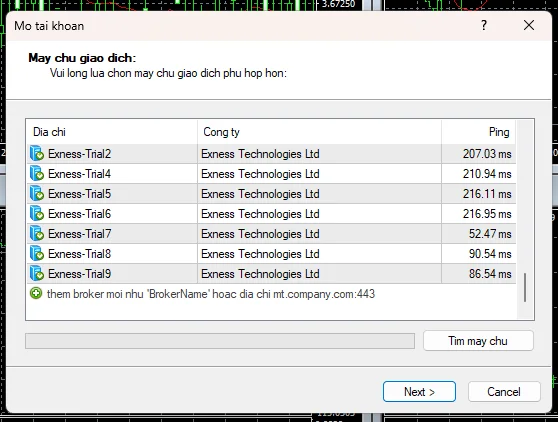Select Exness-Trial9 in the list

[271, 274]
